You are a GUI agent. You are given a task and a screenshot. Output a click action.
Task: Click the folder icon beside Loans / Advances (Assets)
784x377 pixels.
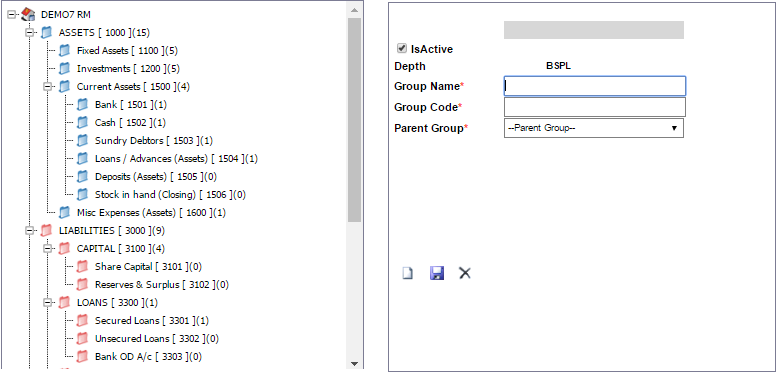pyautogui.click(x=82, y=158)
